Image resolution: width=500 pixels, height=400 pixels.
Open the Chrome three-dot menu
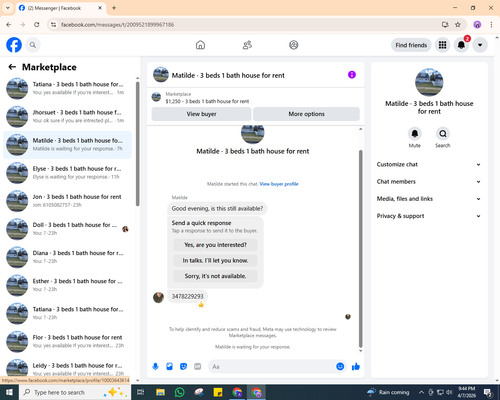[491, 25]
